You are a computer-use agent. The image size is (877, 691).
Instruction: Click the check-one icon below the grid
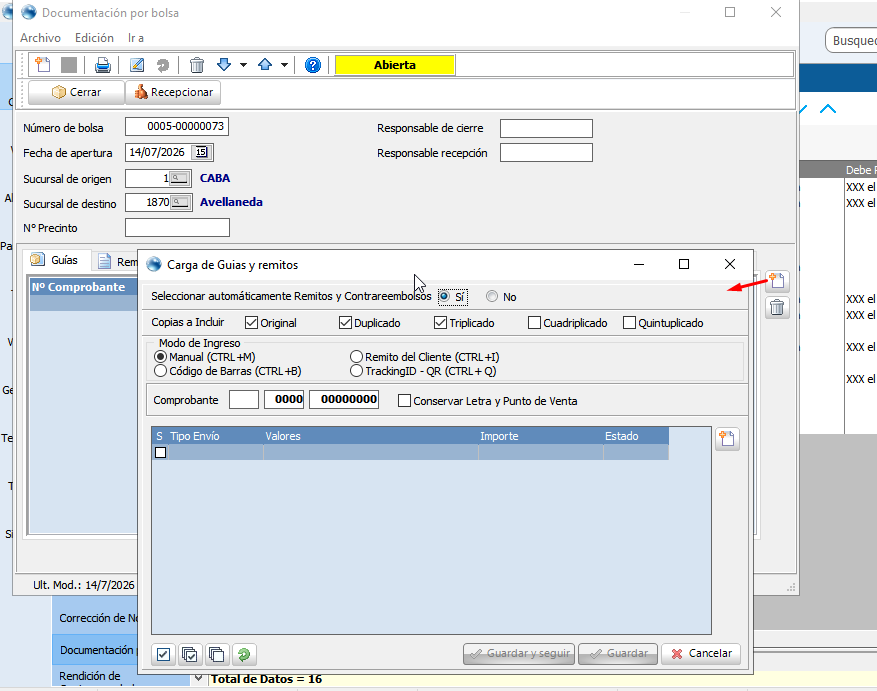click(x=163, y=654)
